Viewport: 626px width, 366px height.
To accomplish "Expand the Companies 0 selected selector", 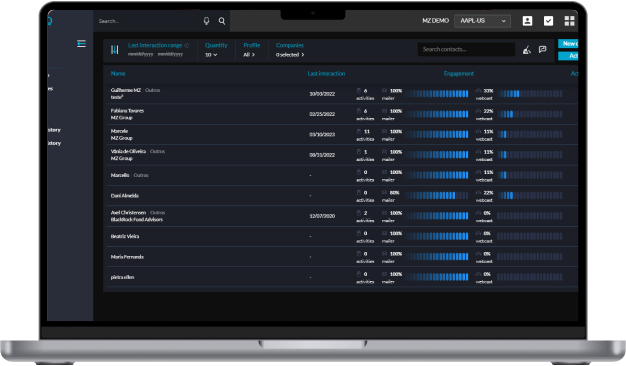I will click(x=290, y=55).
